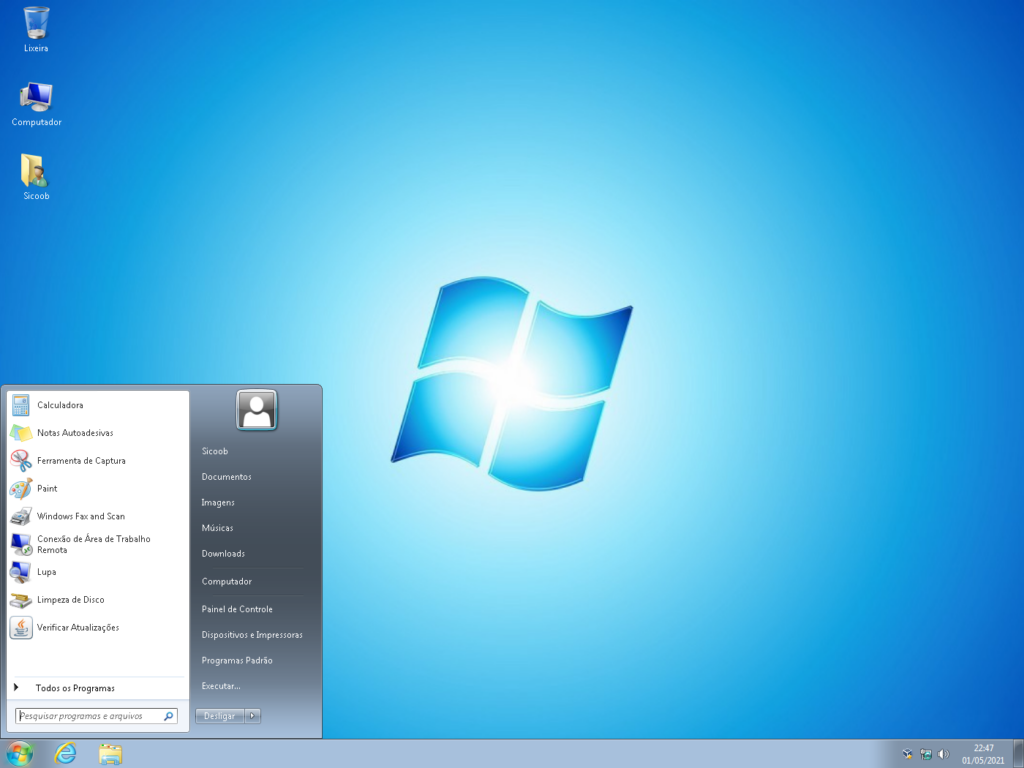Click the Desligar button

click(x=219, y=716)
